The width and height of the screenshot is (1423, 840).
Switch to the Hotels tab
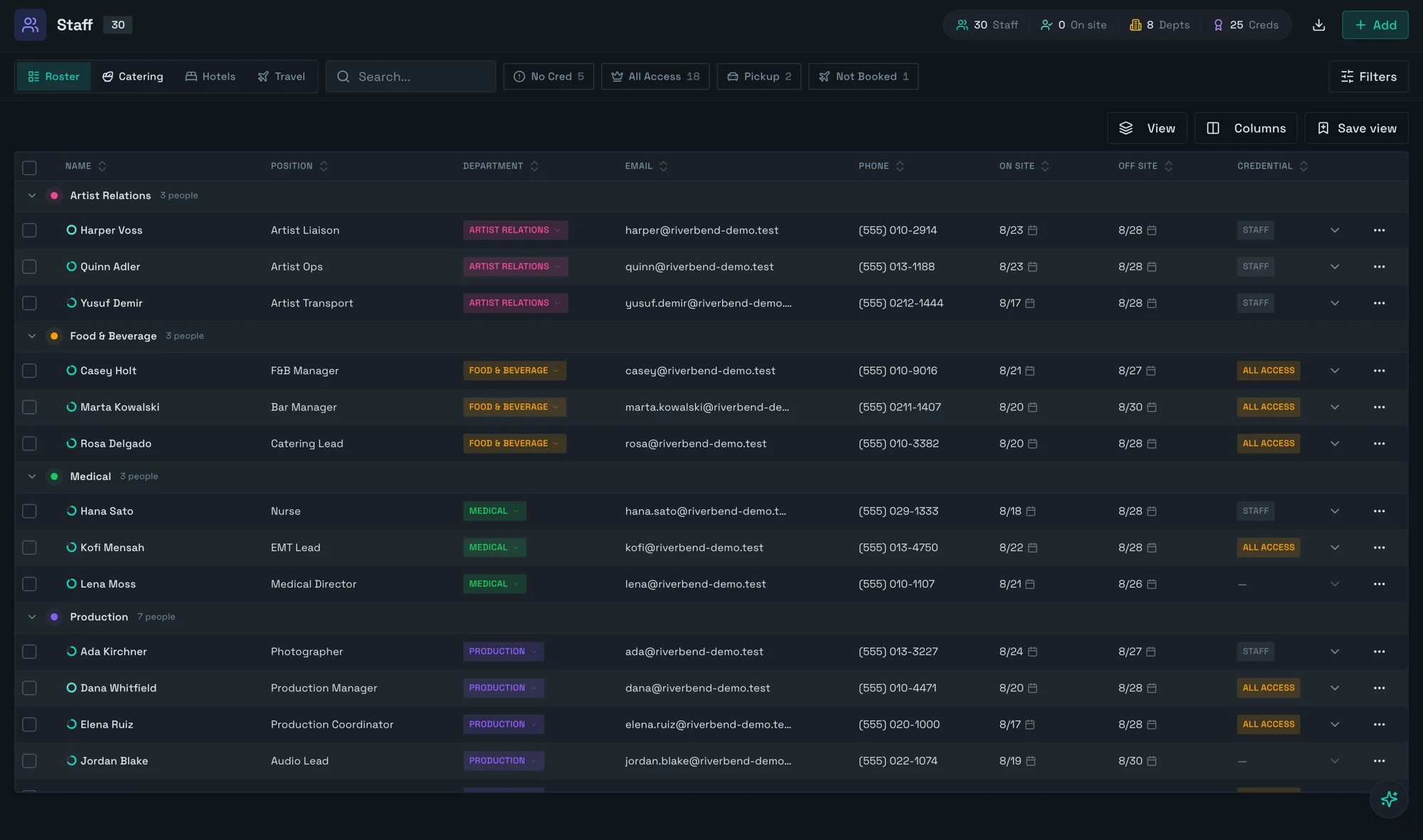coord(210,77)
